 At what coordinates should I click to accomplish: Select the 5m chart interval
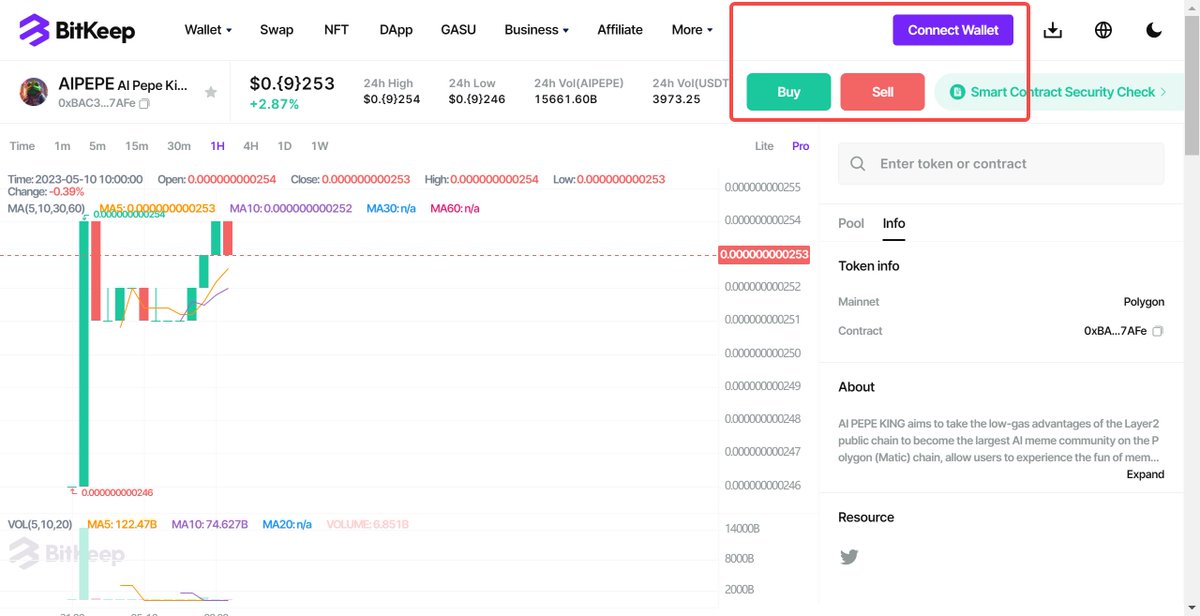point(97,146)
